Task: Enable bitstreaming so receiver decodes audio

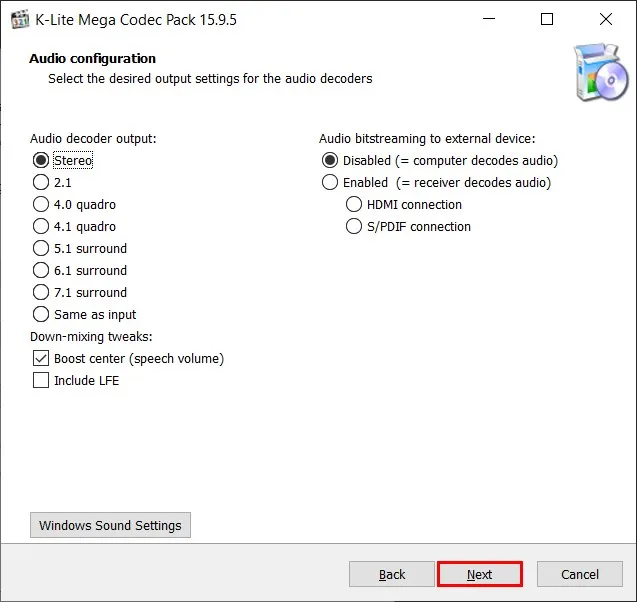Action: tap(330, 182)
